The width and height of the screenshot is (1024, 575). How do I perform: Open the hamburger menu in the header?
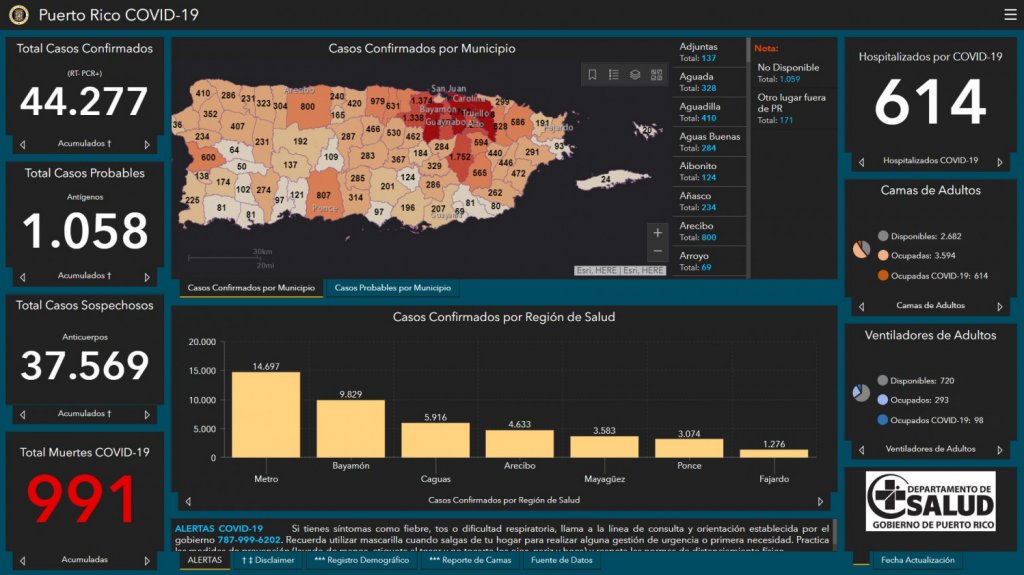coord(1010,15)
